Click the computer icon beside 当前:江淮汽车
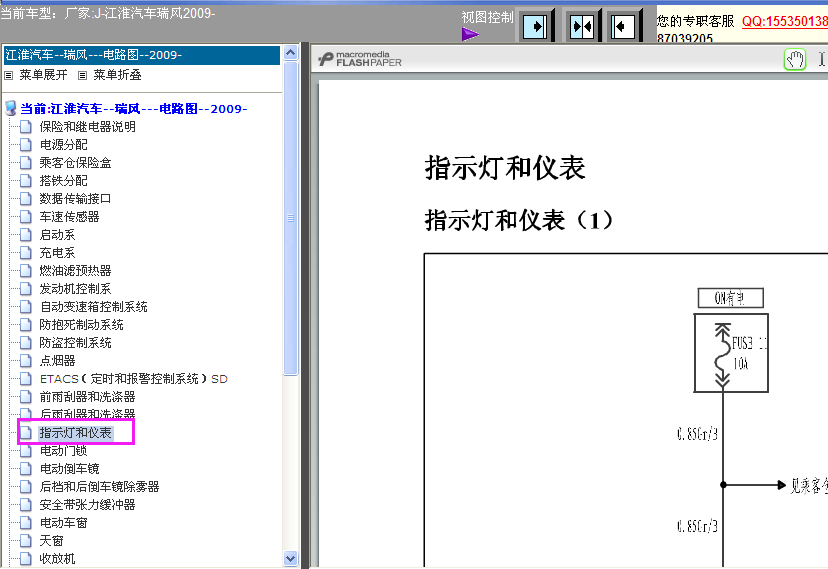 10,109
